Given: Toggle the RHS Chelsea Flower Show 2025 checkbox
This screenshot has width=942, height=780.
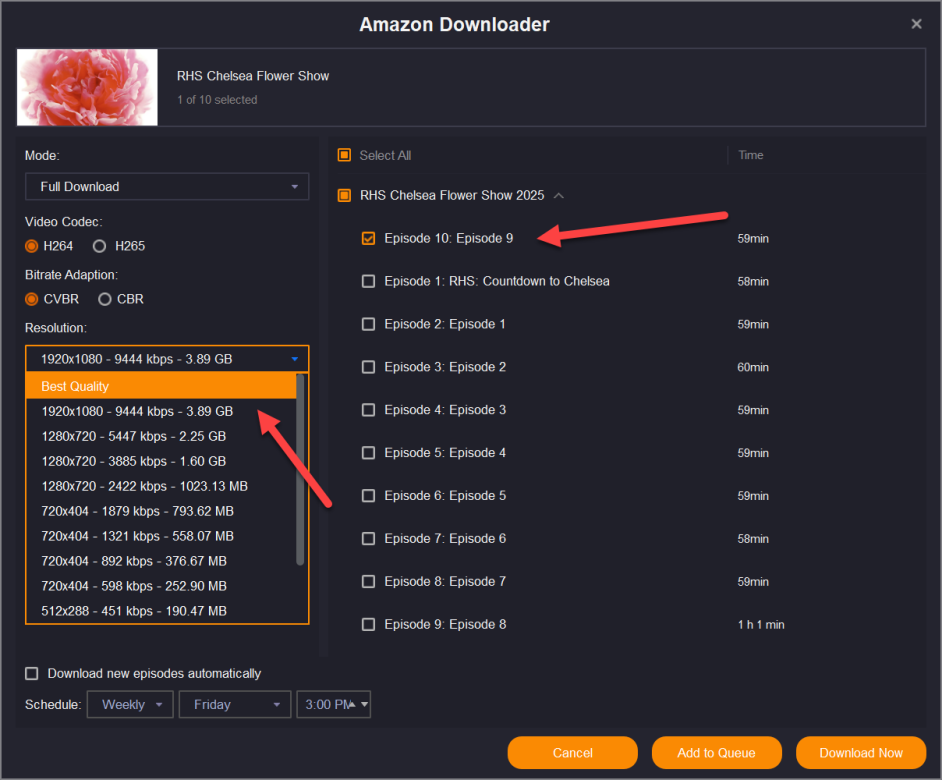Looking at the screenshot, I should coord(344,195).
